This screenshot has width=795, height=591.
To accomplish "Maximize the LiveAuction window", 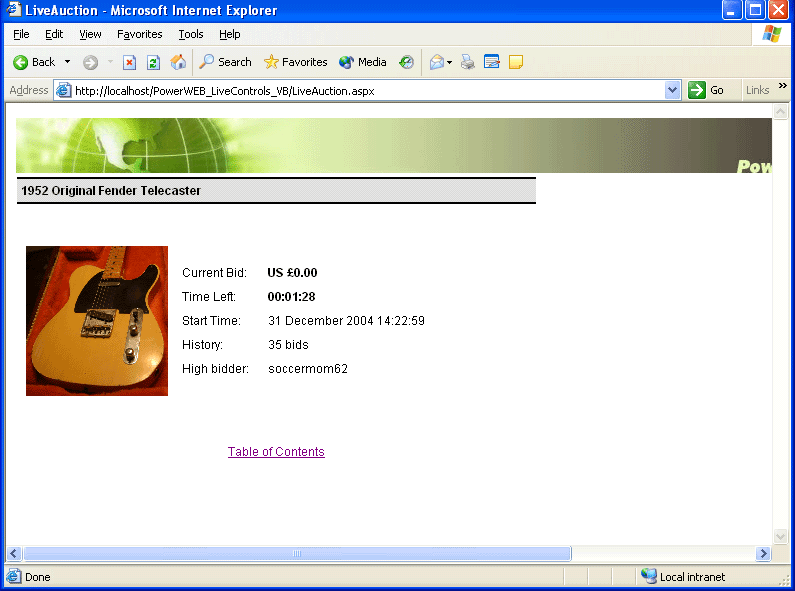I will [x=755, y=10].
